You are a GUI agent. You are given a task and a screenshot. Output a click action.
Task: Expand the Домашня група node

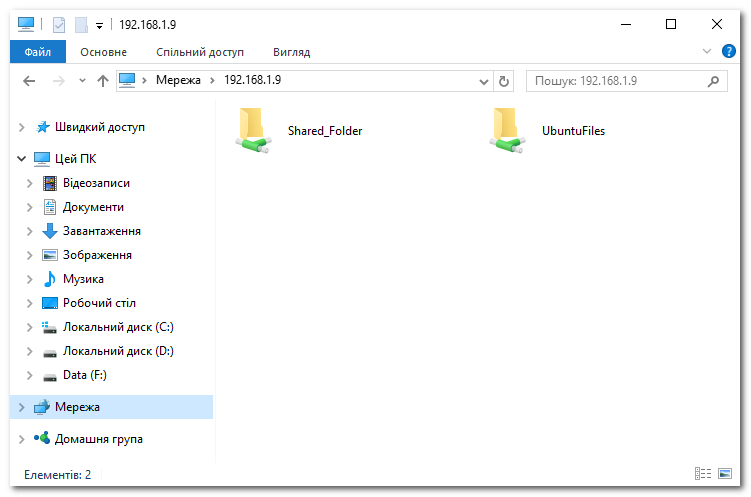click(x=22, y=439)
